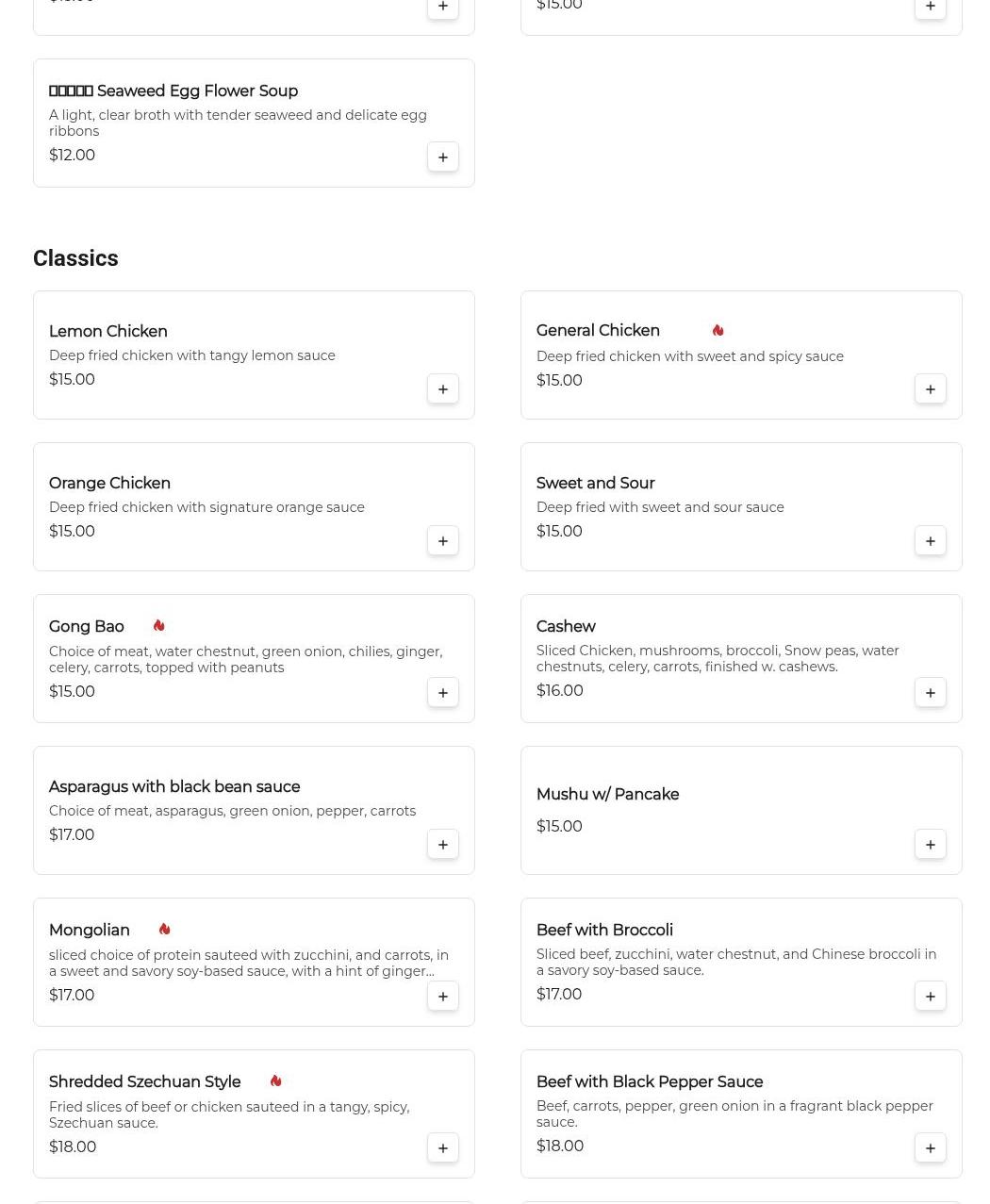Open the Shredded Szechuan Style description

pos(229,1114)
